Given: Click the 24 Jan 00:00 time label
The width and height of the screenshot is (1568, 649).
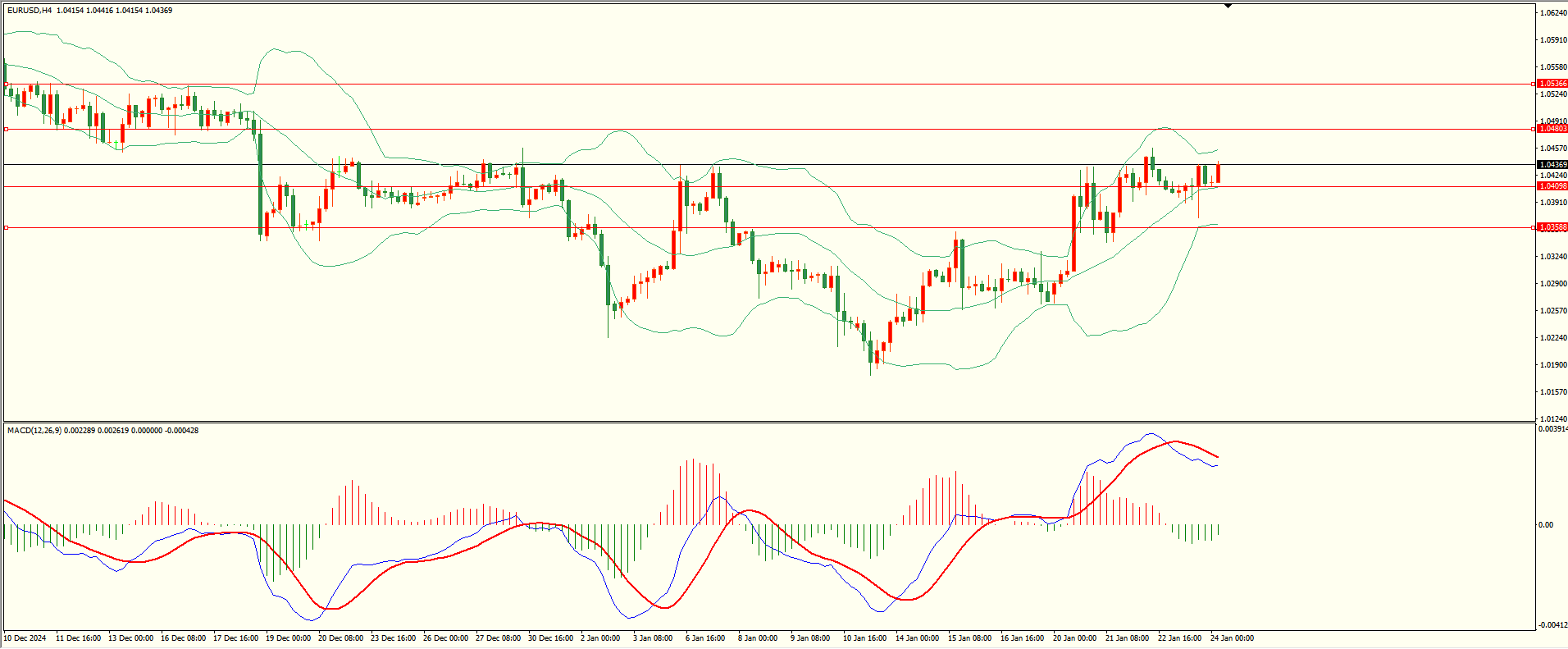Looking at the screenshot, I should [1232, 638].
